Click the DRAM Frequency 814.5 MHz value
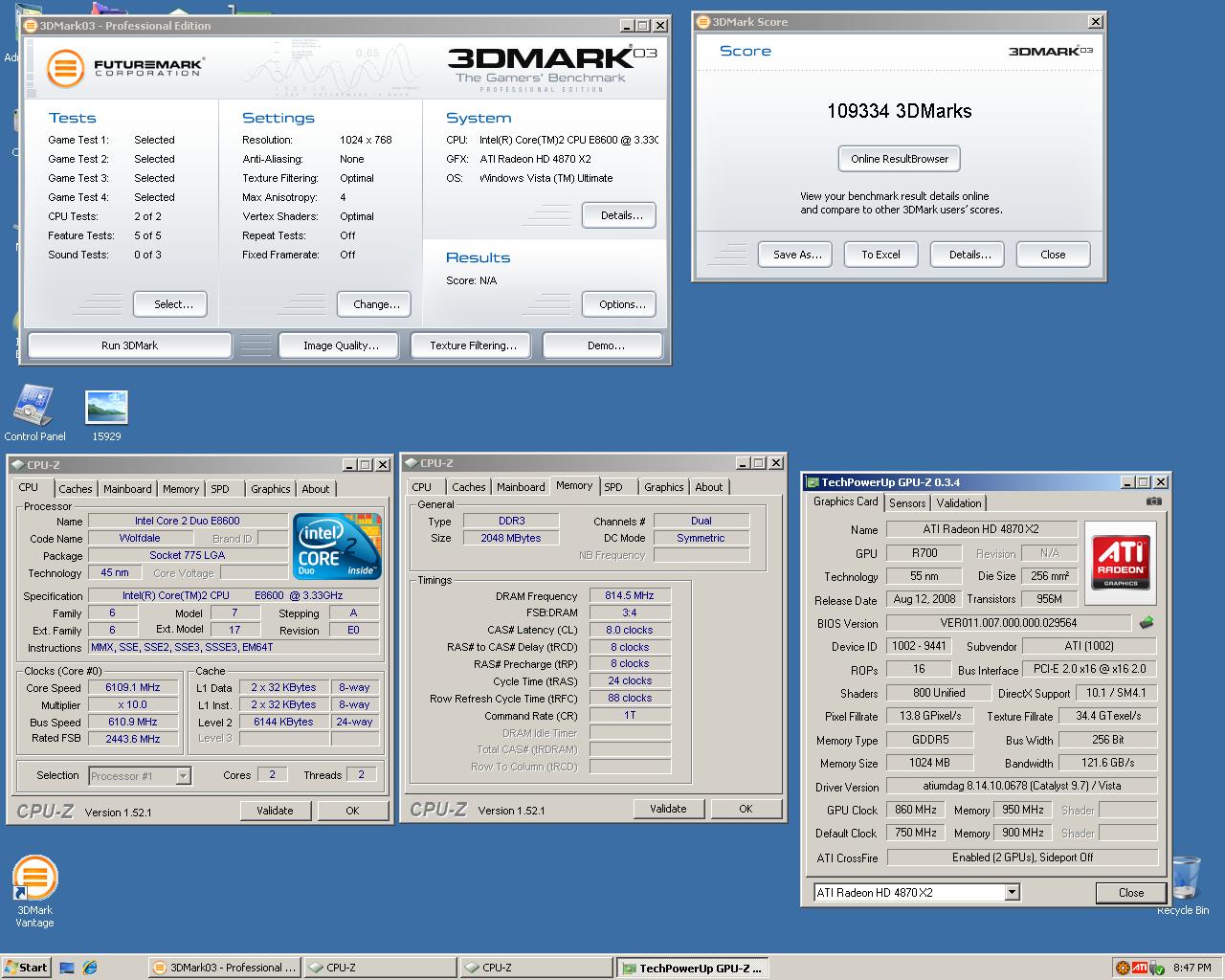This screenshot has width=1225, height=980. pos(630,595)
